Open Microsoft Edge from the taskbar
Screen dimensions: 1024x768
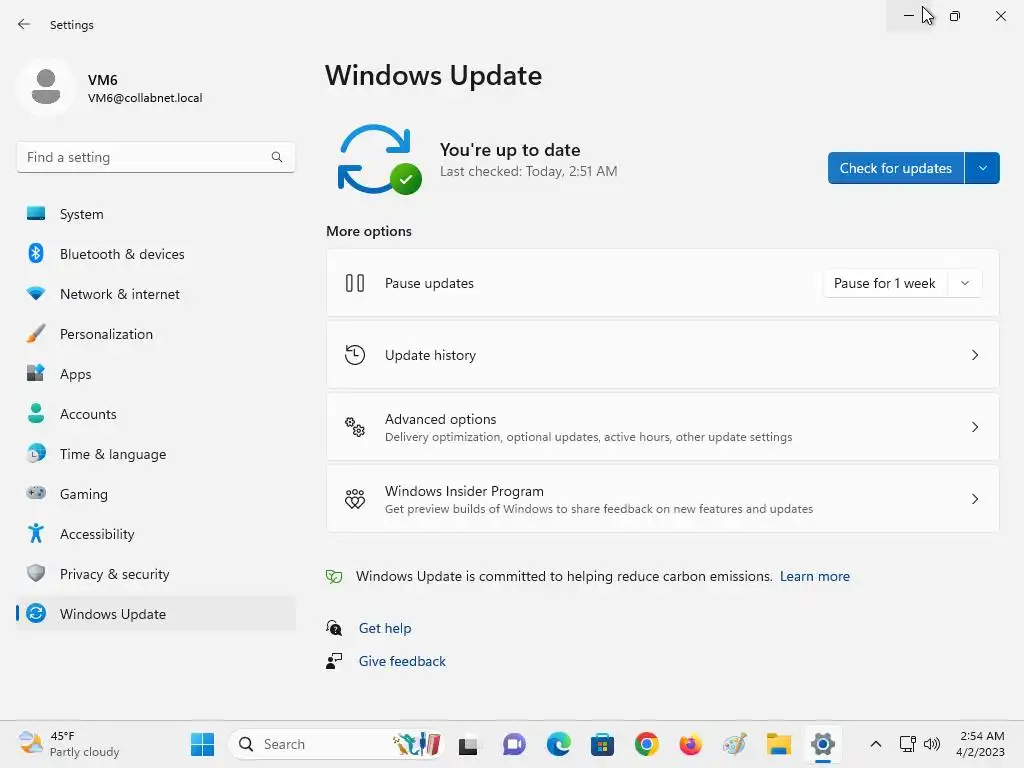(558, 744)
